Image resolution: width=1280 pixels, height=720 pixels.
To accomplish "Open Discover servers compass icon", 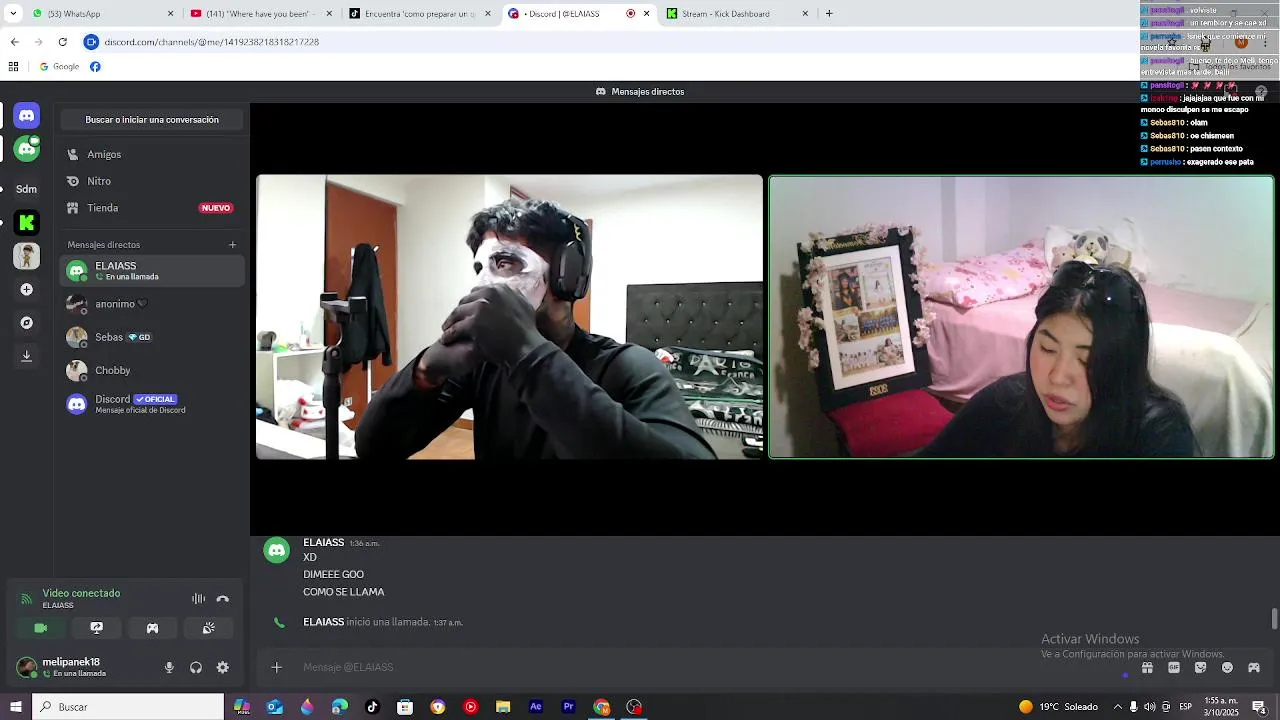I will [x=27, y=323].
